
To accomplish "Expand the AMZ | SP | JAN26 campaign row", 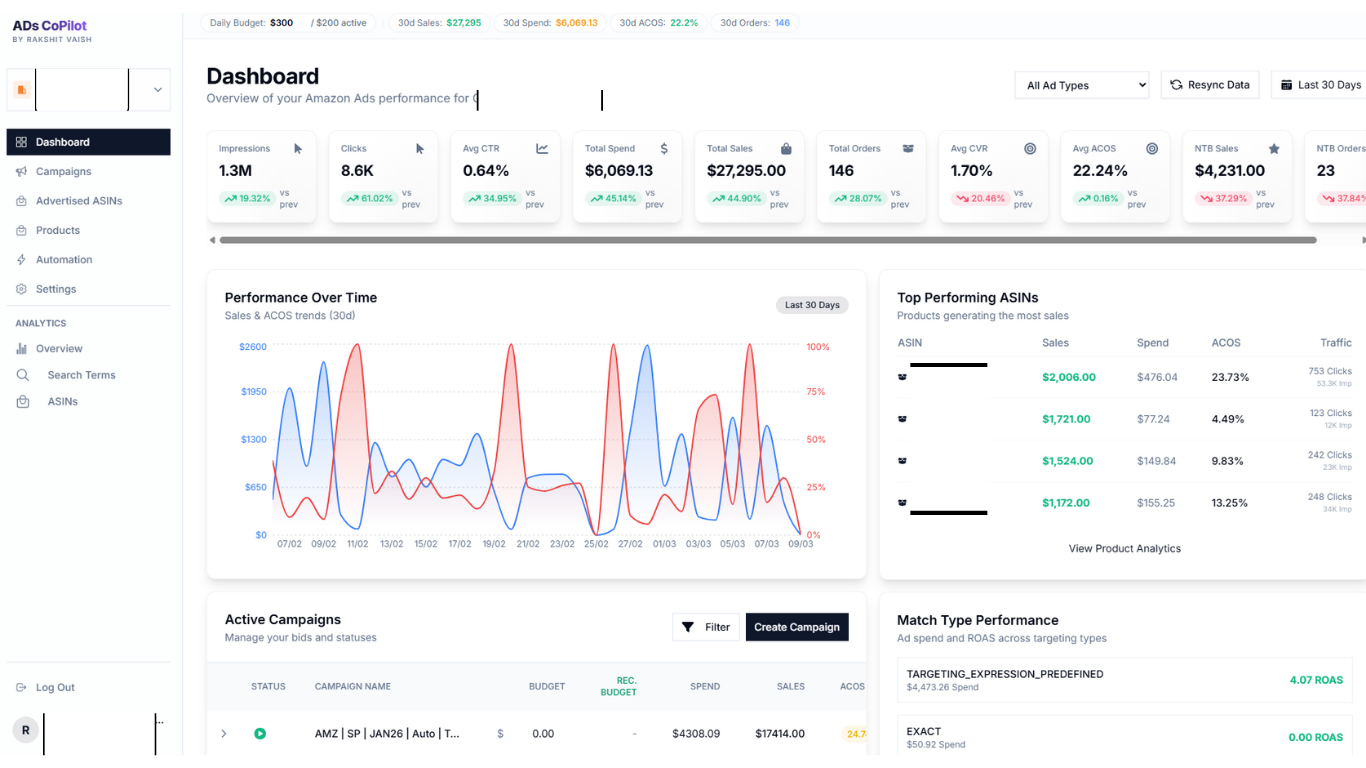I will (x=224, y=733).
